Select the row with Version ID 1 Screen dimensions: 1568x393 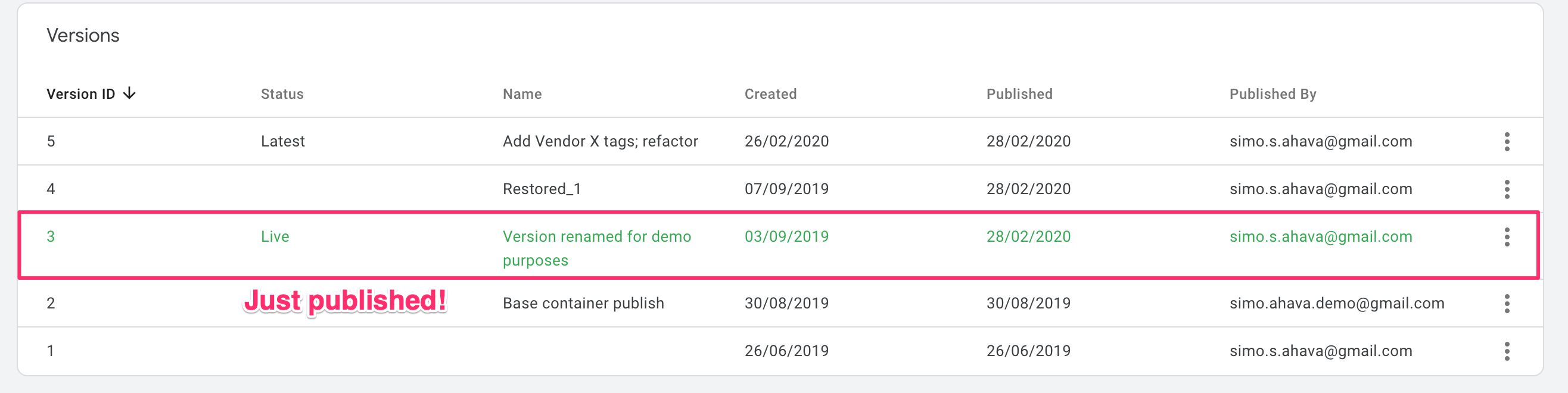point(780,351)
